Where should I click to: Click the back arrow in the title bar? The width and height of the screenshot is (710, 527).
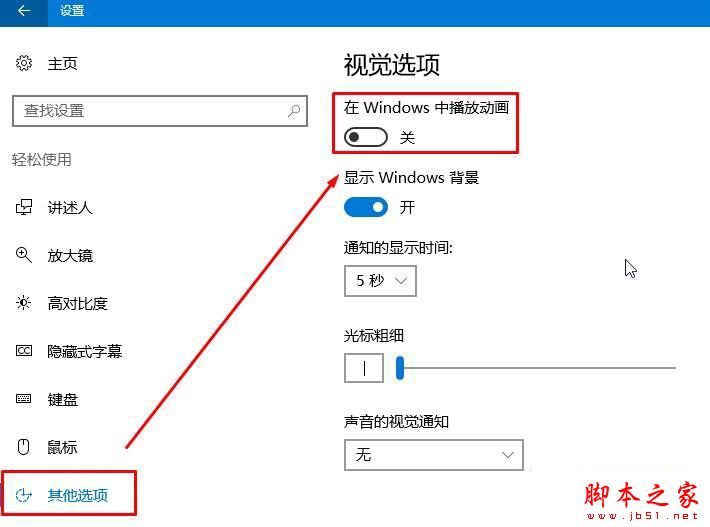pos(24,10)
